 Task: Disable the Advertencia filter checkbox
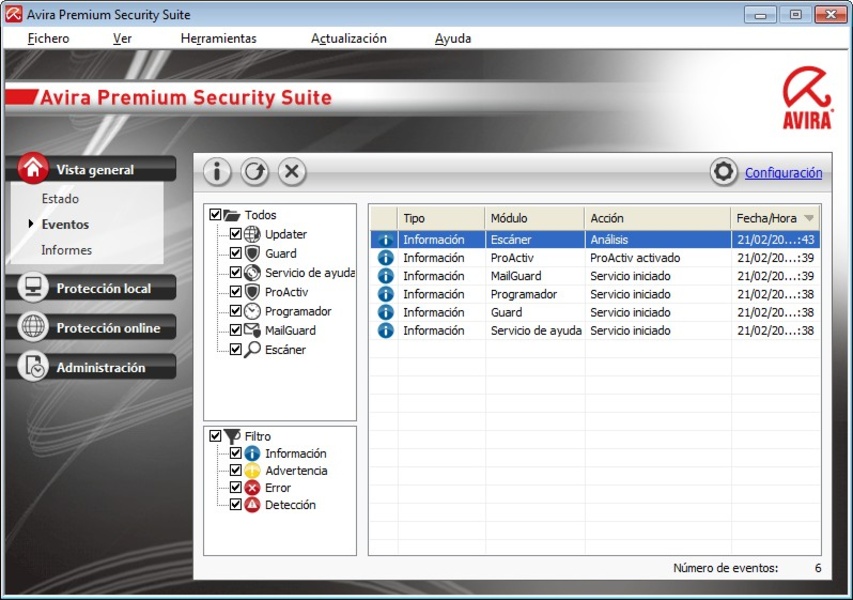pos(236,471)
